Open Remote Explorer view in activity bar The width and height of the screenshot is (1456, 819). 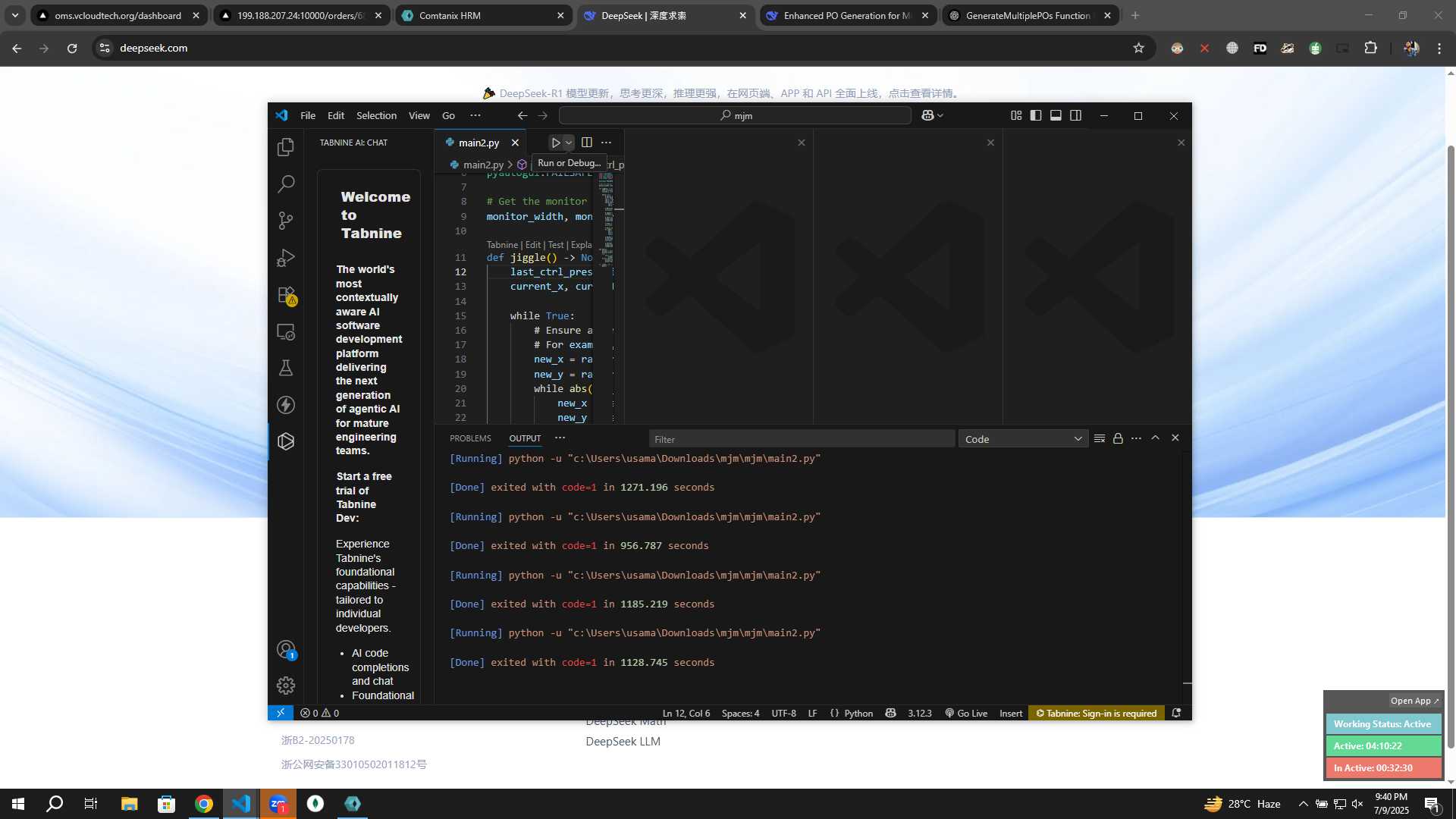coord(286,332)
